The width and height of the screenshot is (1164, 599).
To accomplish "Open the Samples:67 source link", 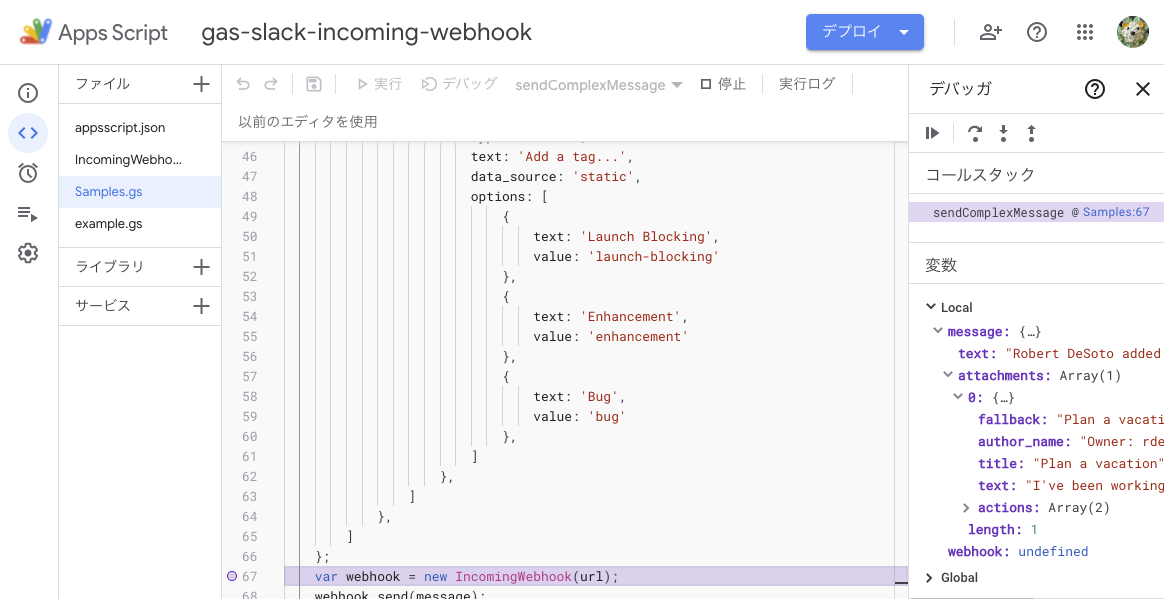I will click(x=1116, y=212).
